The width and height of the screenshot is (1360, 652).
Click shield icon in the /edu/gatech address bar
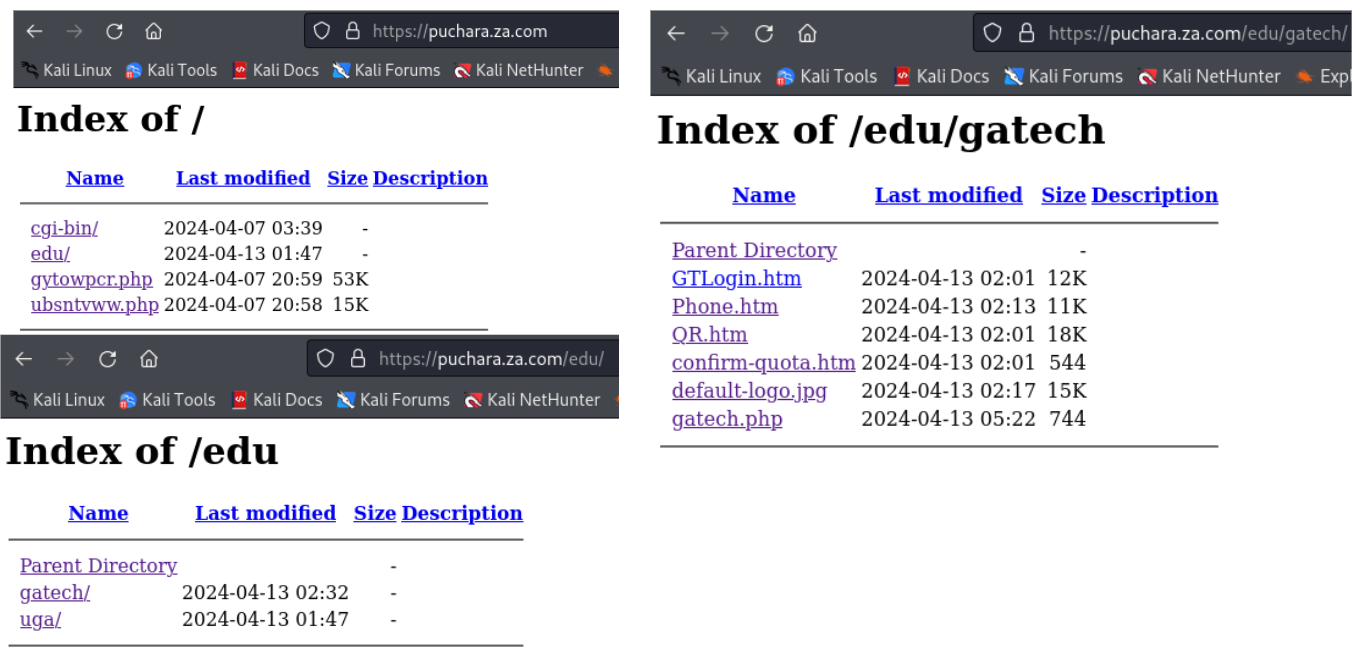992,33
